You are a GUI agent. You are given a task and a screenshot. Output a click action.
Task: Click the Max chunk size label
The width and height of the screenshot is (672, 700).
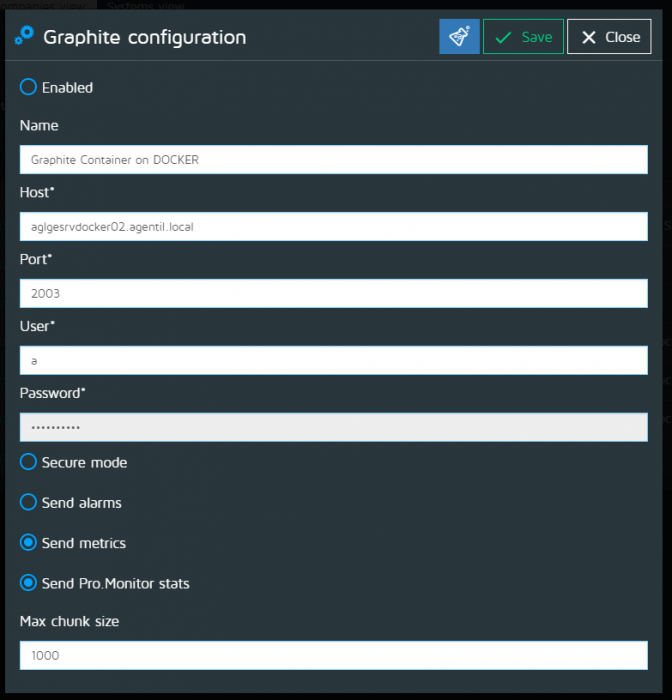click(69, 622)
